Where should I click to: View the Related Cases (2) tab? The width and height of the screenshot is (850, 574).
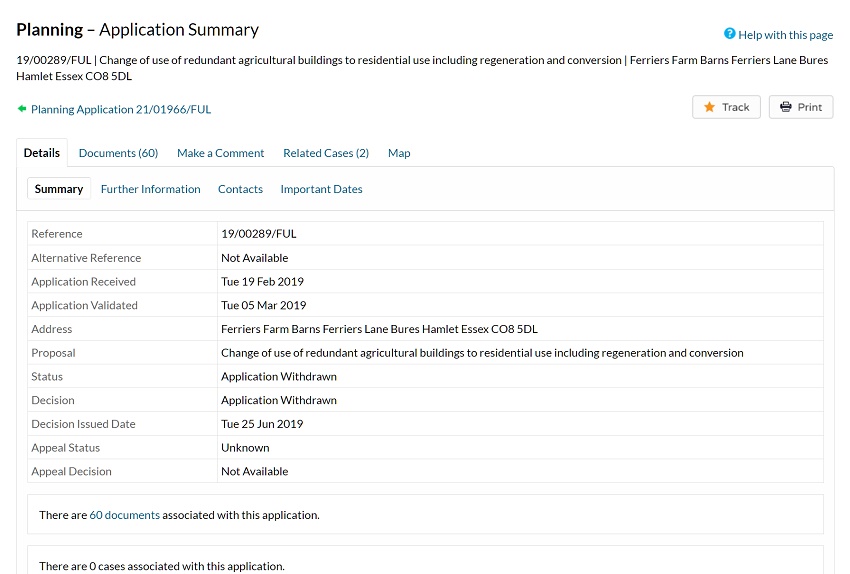[326, 153]
